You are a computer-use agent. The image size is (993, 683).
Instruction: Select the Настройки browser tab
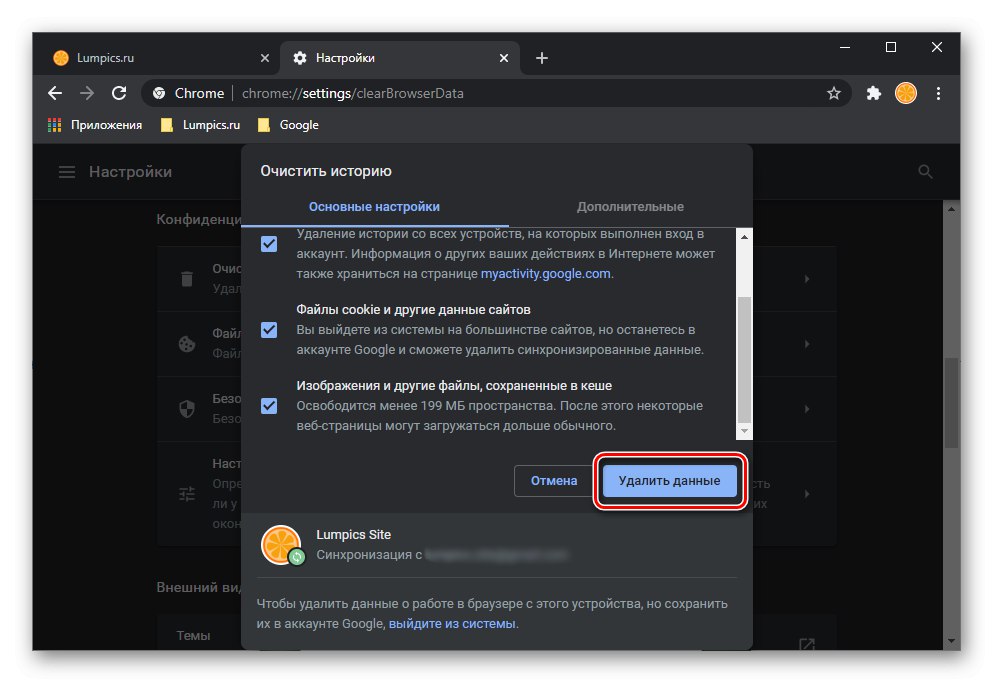(400, 58)
